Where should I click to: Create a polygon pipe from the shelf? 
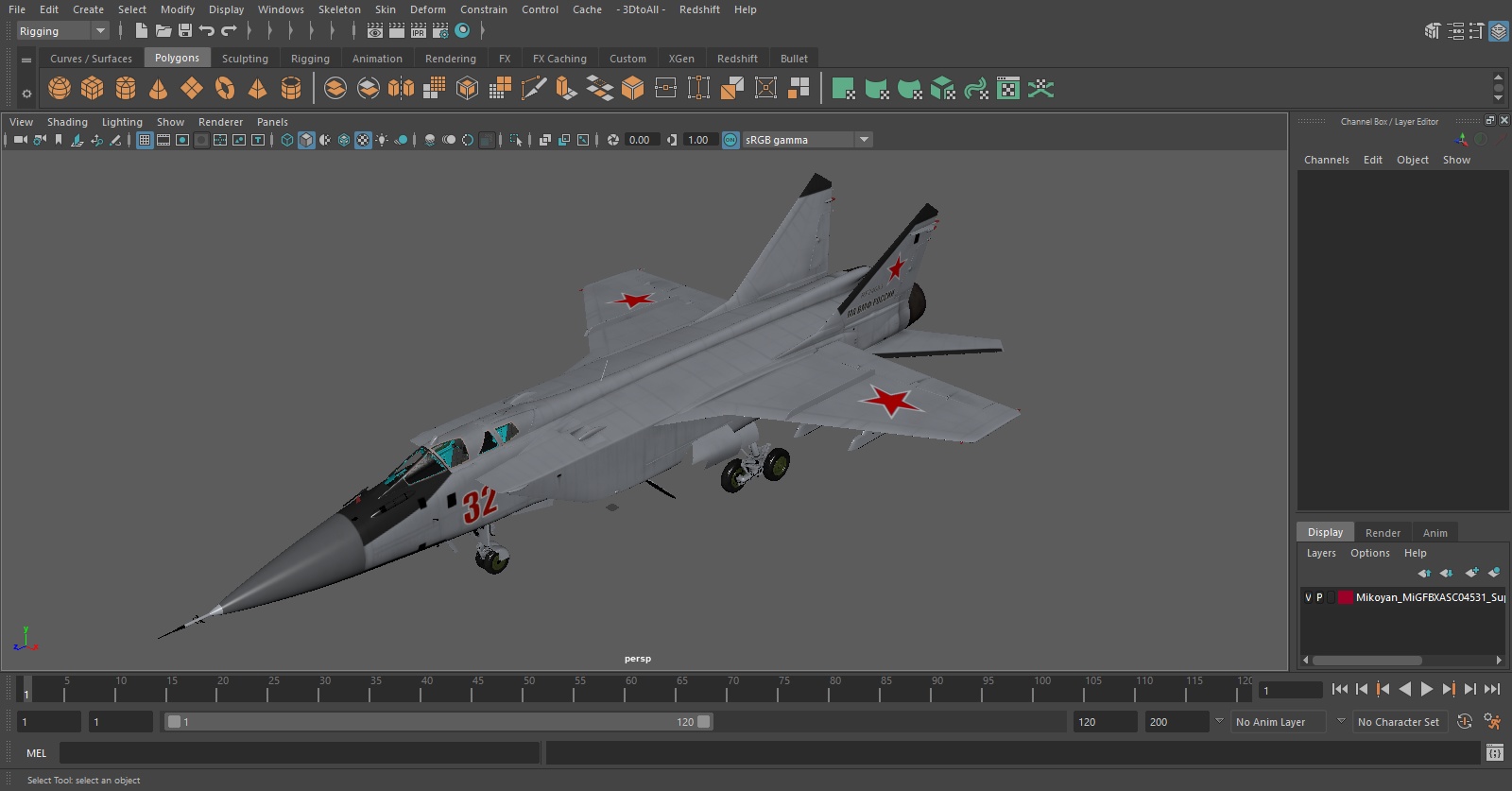[291, 89]
